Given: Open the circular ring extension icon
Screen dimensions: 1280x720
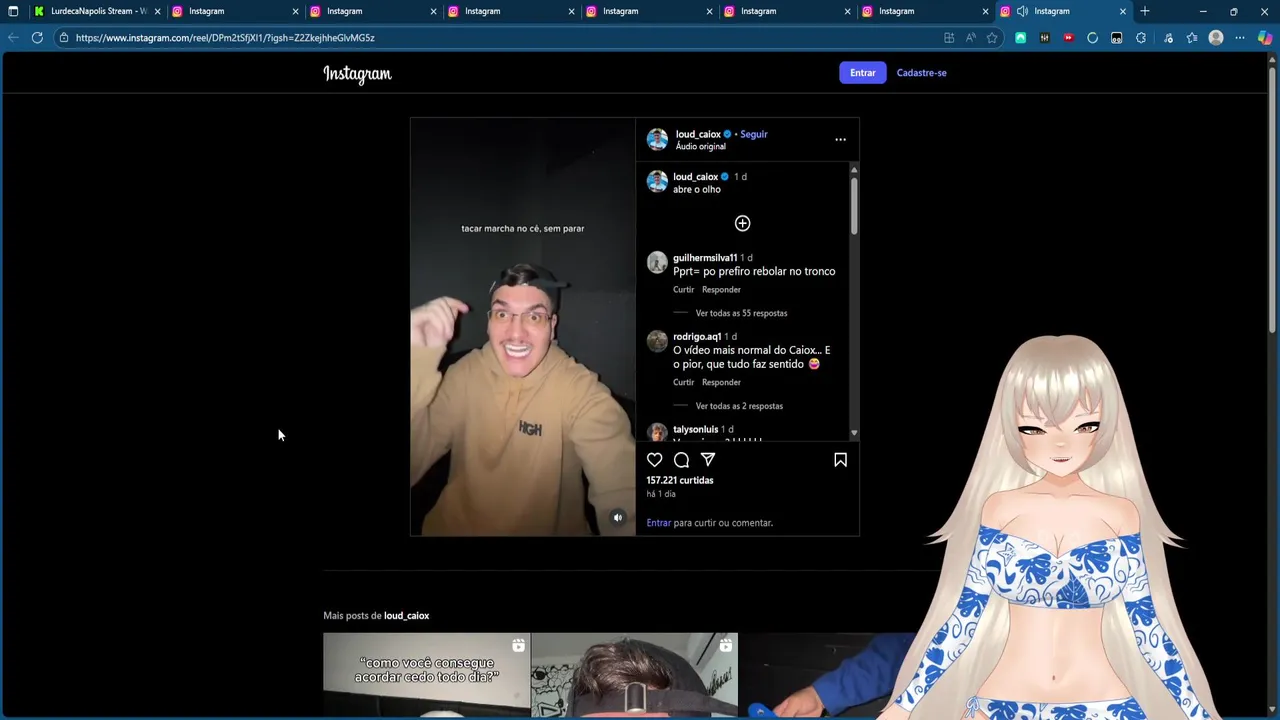Looking at the screenshot, I should click(1092, 38).
